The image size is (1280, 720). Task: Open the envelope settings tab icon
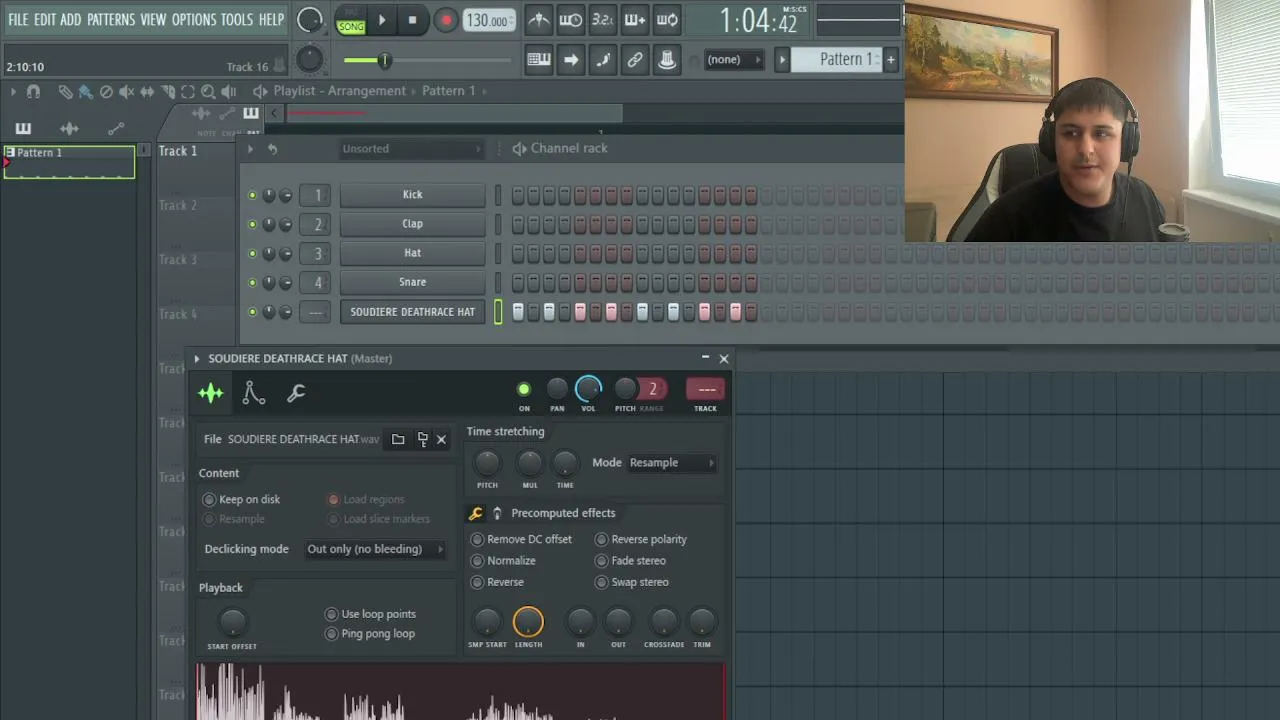pos(254,394)
